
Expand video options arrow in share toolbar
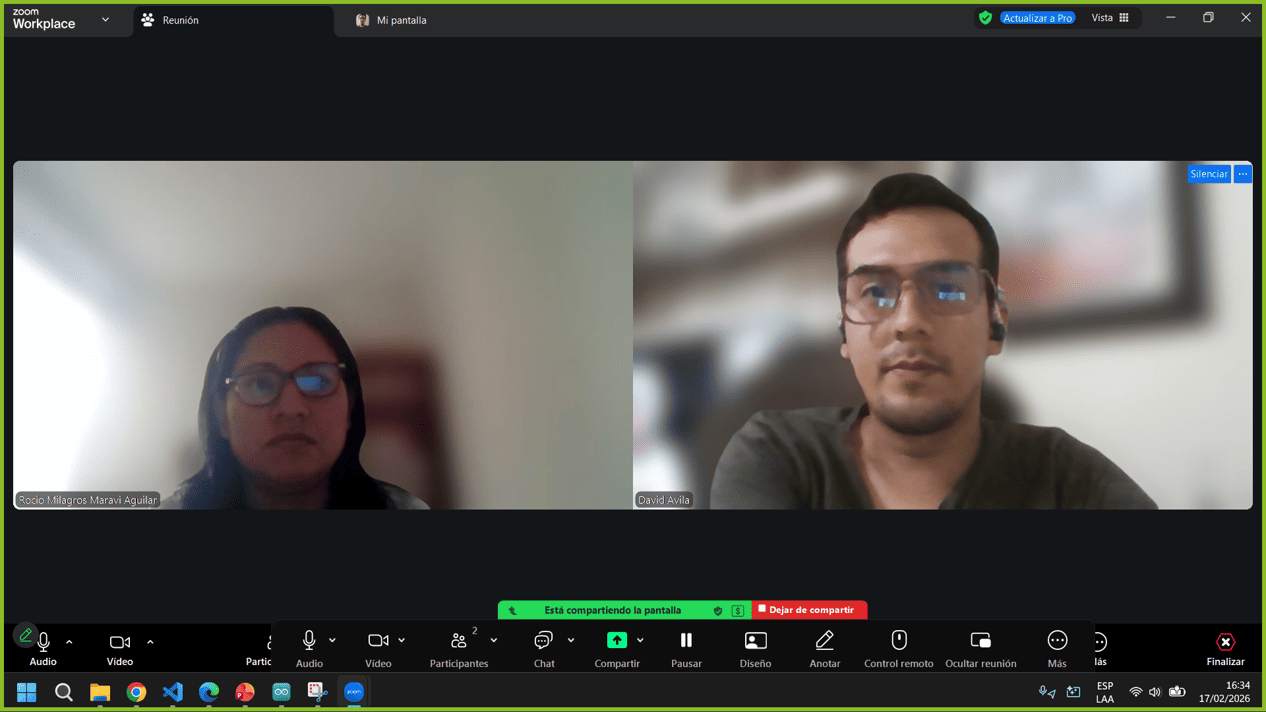coord(402,640)
